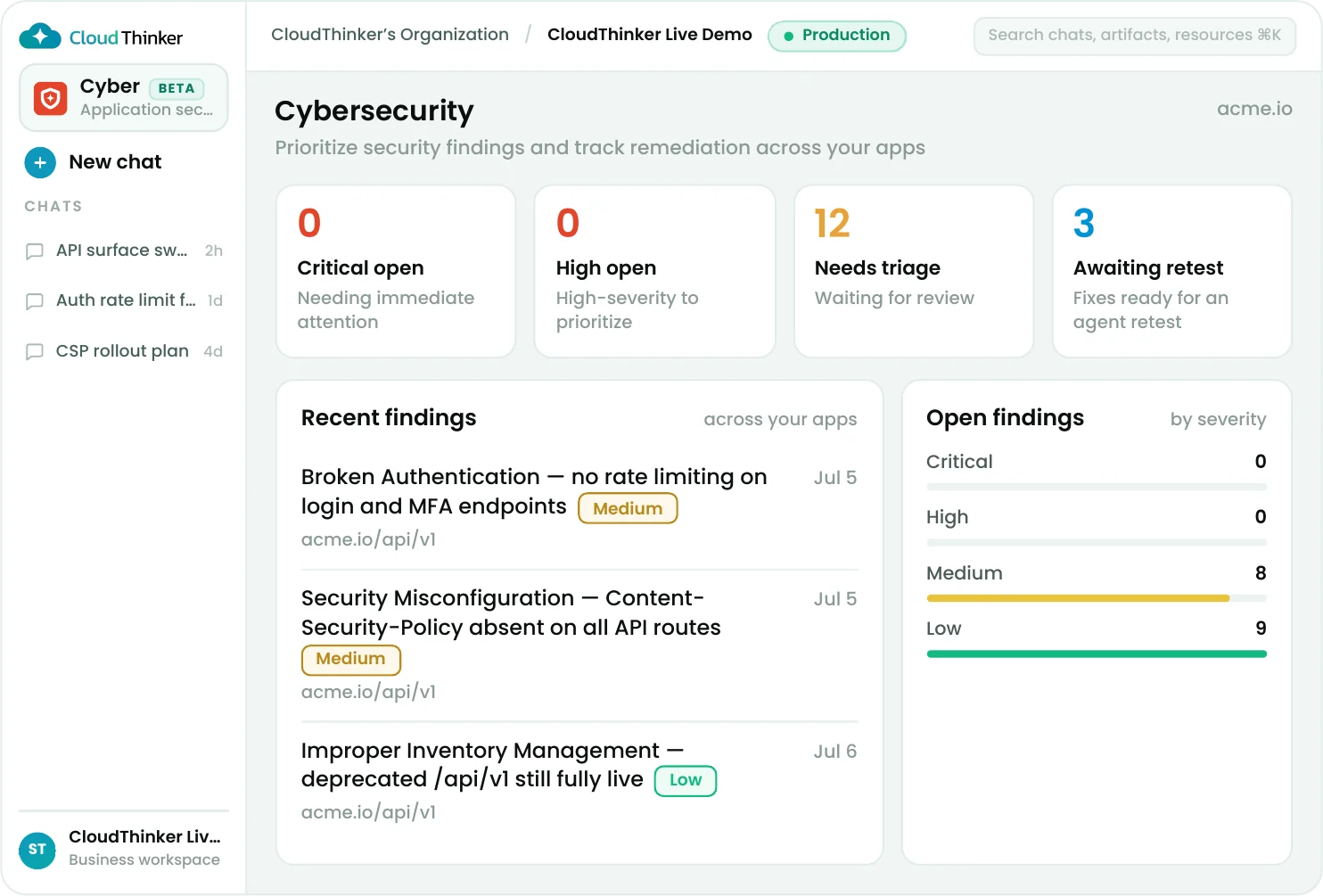Open the Needs triage card
This screenshot has height=896, width=1323.
coord(914,271)
